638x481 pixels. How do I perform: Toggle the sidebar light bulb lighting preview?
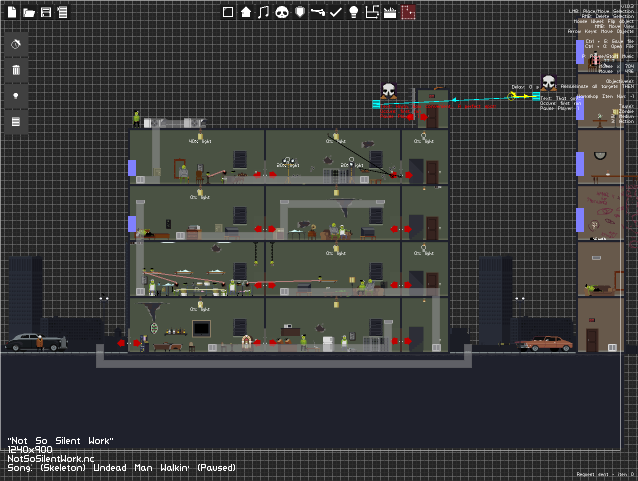[x=16, y=96]
